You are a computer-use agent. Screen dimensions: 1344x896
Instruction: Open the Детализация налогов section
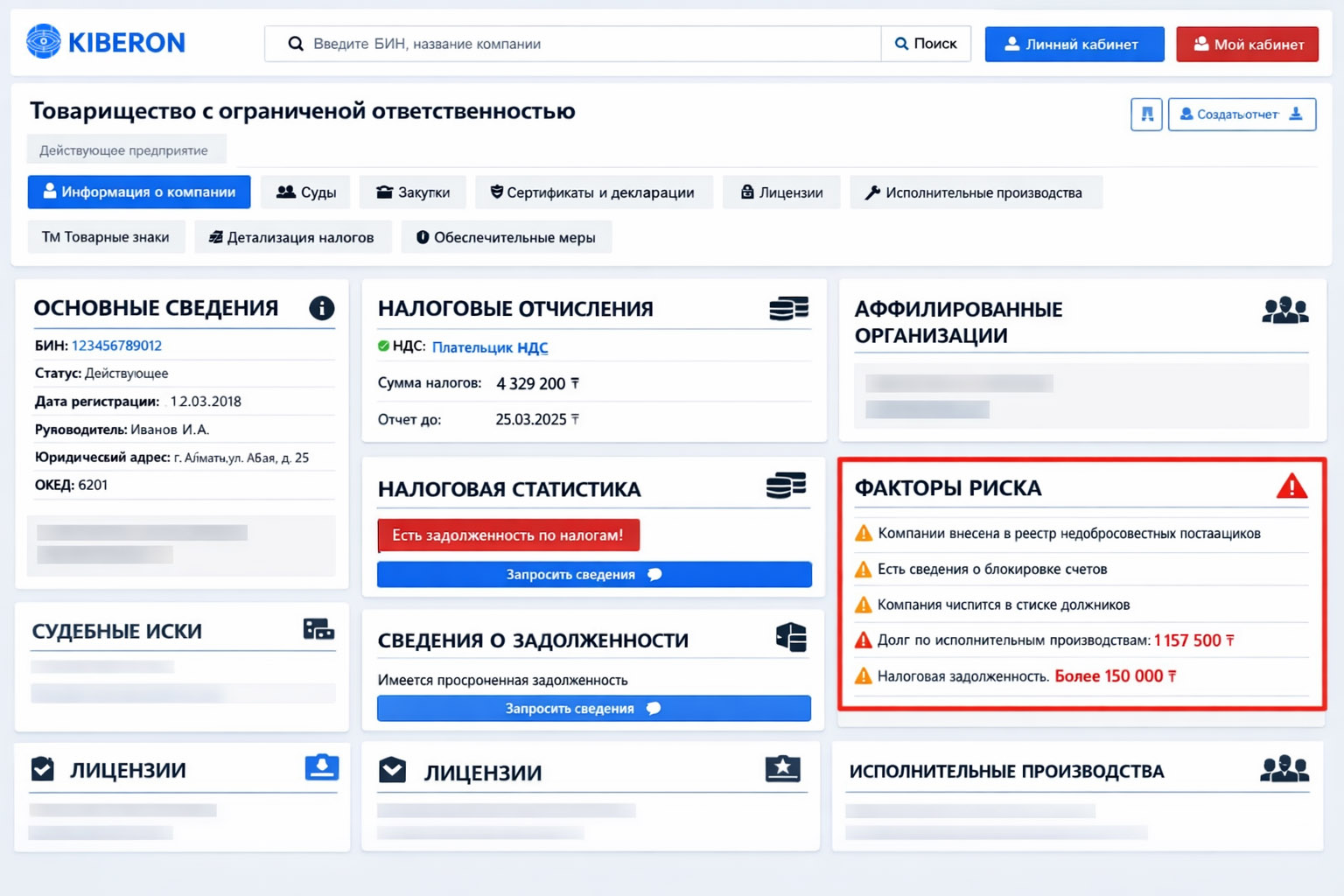click(293, 236)
